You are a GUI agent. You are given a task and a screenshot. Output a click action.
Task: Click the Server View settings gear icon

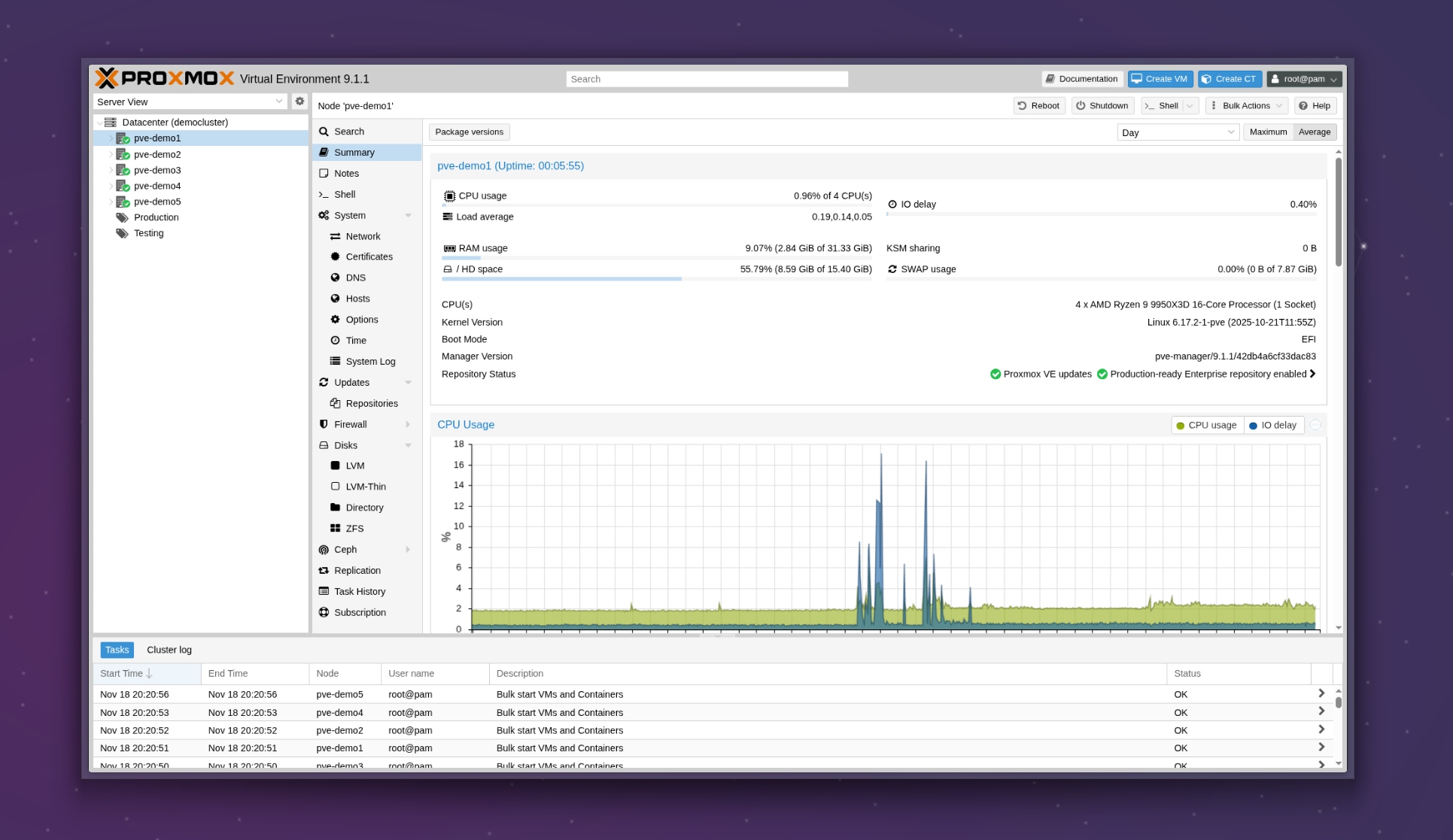click(299, 102)
